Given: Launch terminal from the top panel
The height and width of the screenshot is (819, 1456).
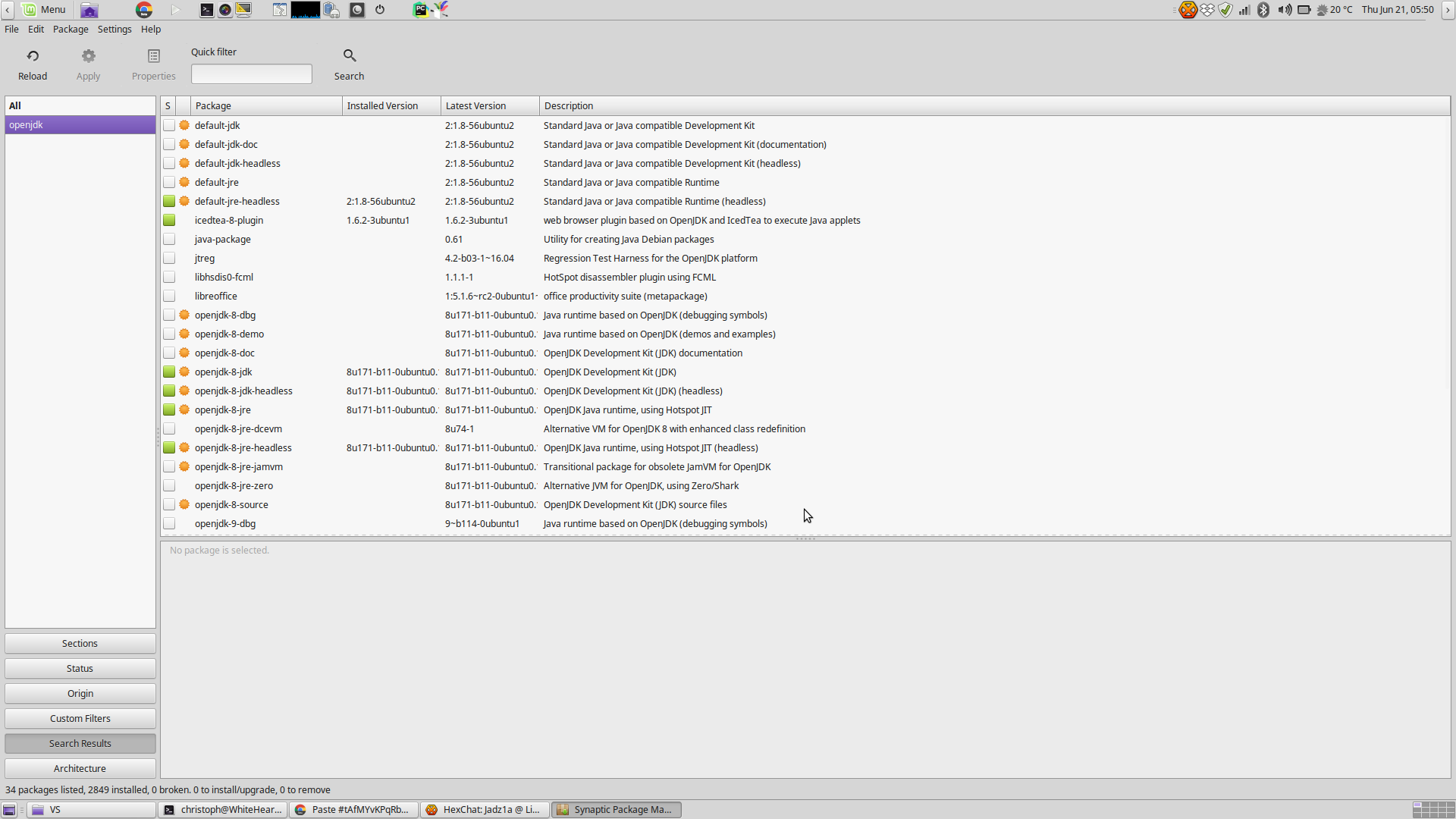Looking at the screenshot, I should 206,10.
